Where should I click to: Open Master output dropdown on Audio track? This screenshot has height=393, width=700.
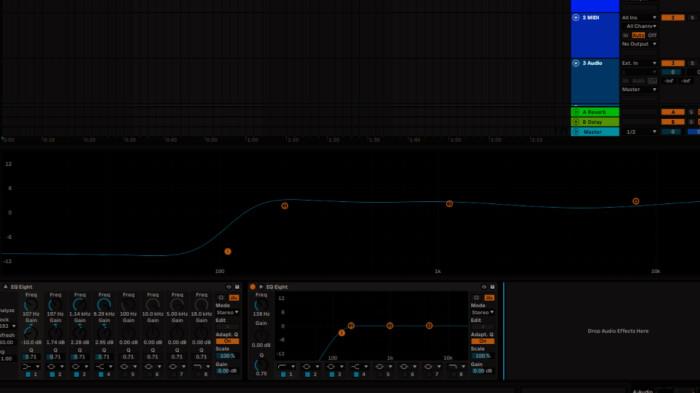639,90
